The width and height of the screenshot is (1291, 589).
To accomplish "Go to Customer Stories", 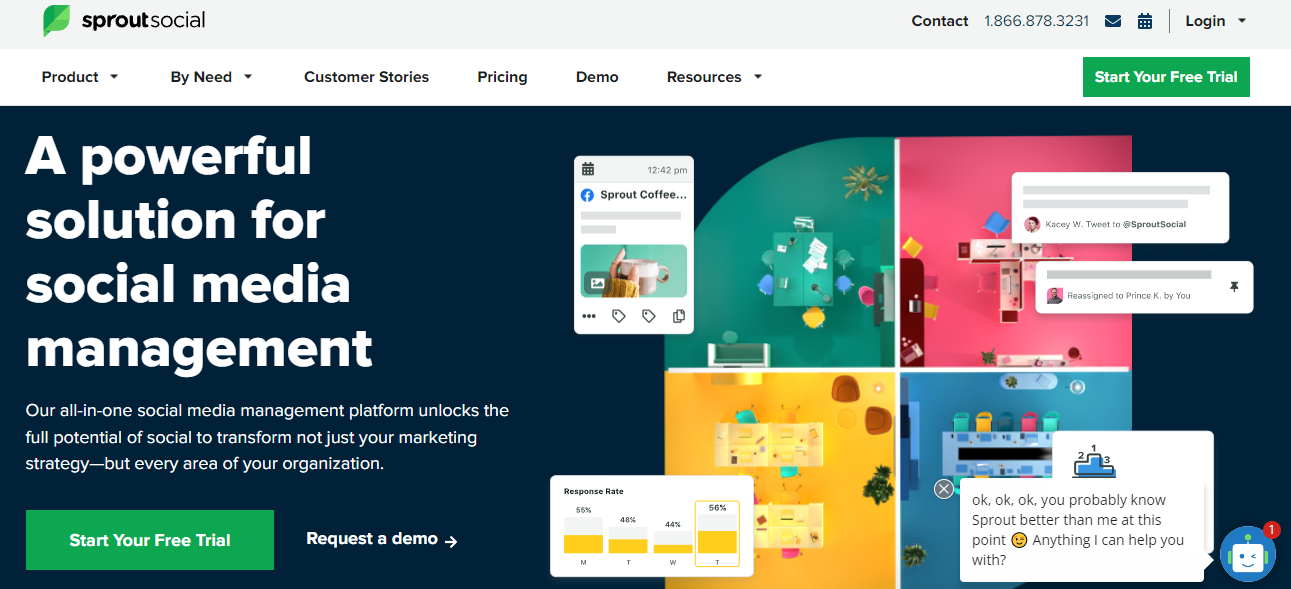I will [366, 77].
